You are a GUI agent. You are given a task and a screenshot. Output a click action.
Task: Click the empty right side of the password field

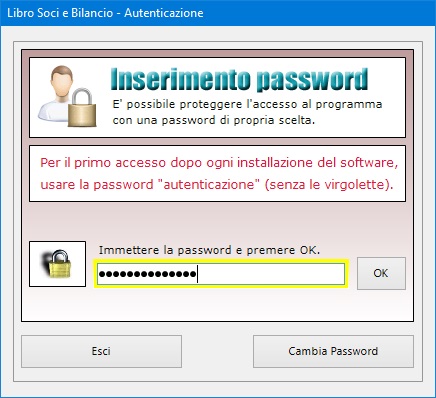[x=271, y=274]
